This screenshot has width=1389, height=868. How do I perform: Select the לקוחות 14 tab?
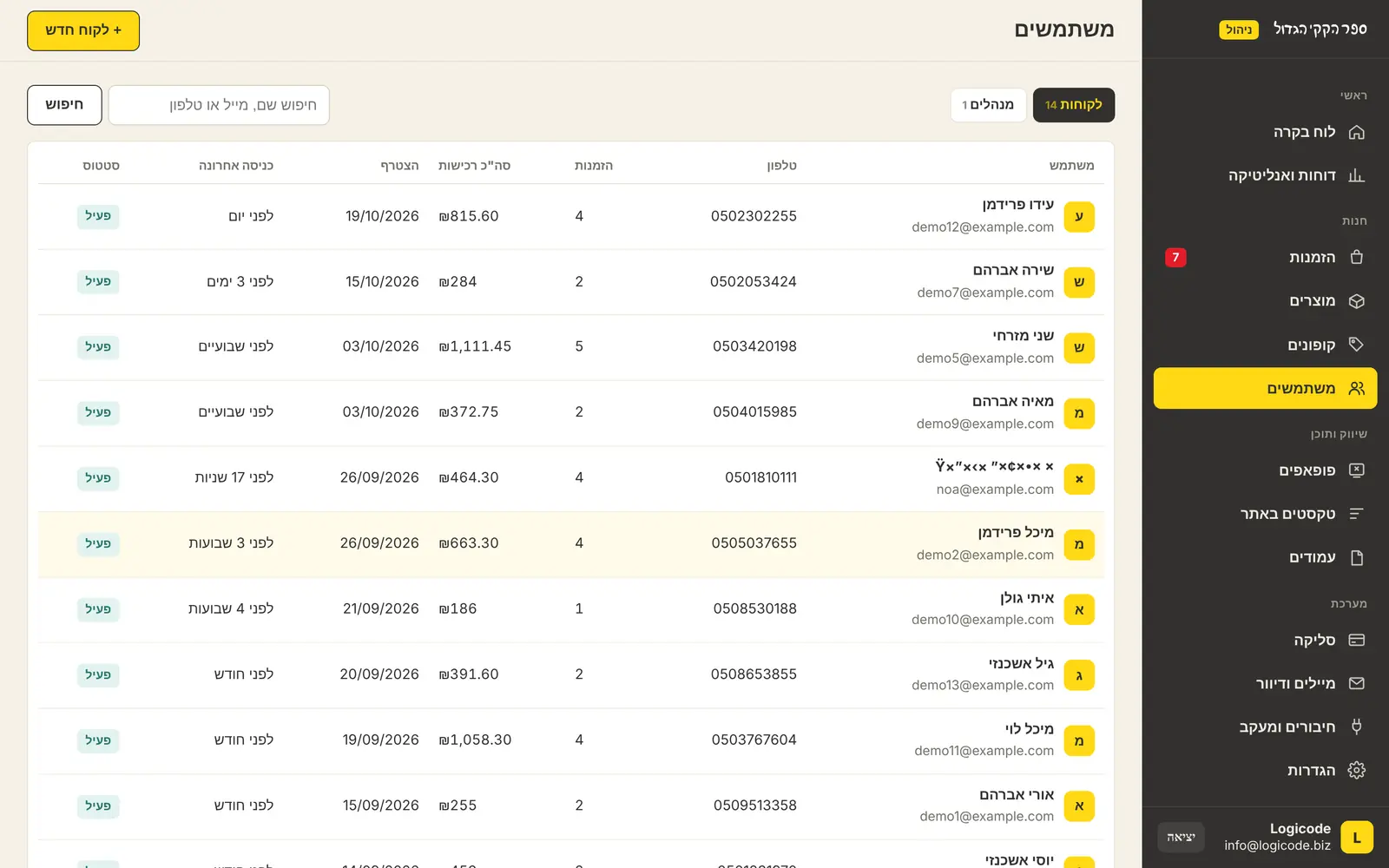(1074, 105)
